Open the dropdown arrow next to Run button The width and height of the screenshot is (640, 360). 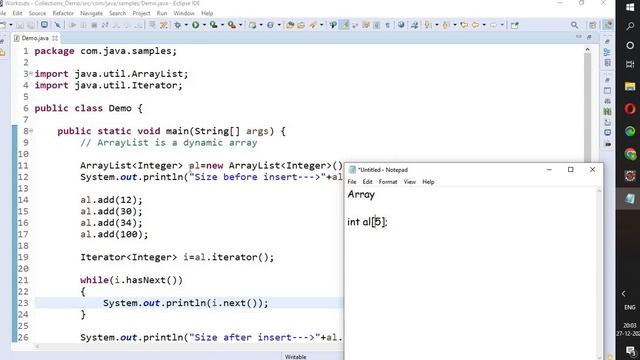coord(204,25)
